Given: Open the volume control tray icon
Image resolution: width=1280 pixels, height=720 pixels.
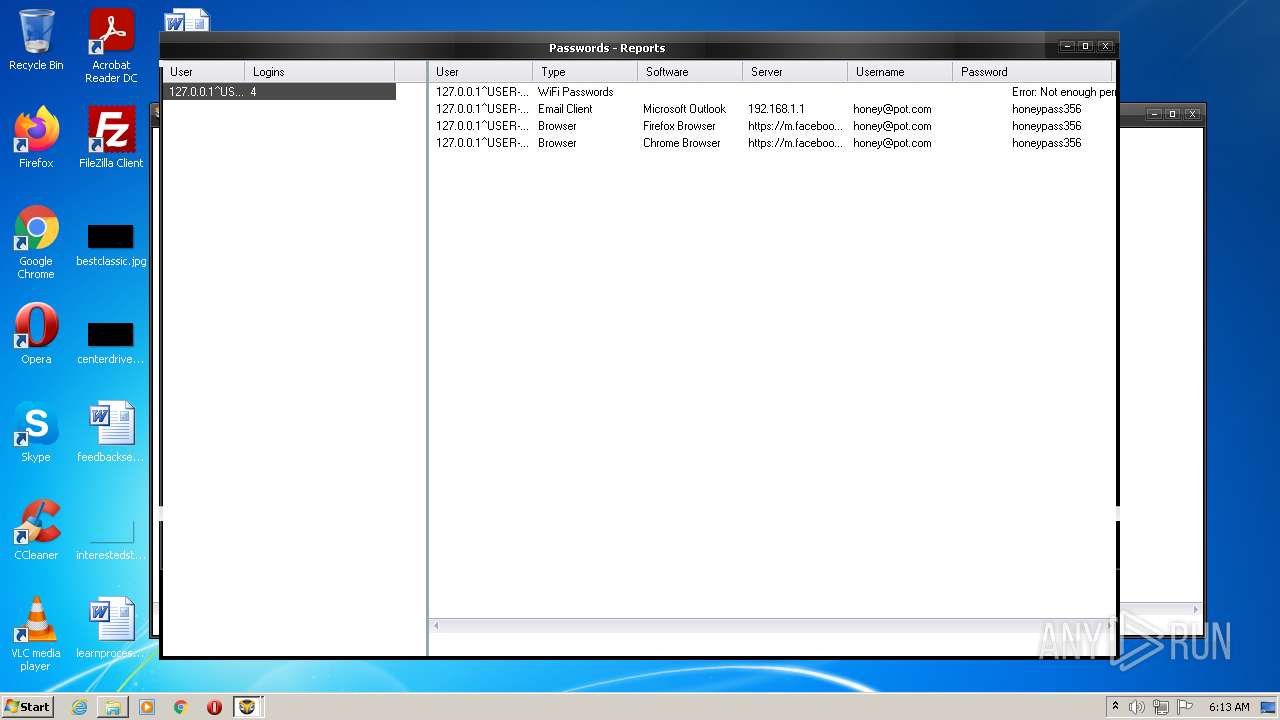Looking at the screenshot, I should (1137, 707).
